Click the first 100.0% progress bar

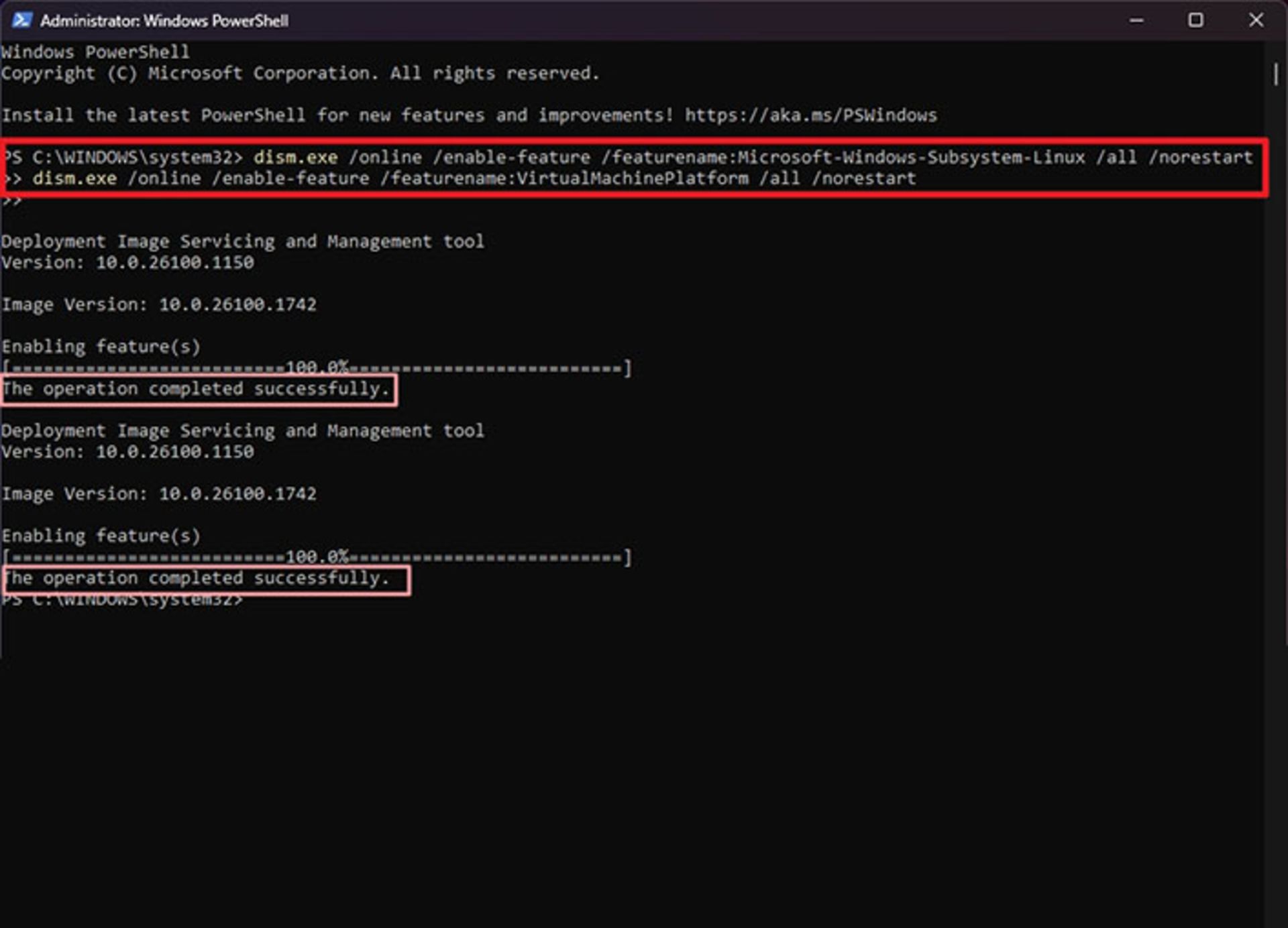tap(317, 367)
